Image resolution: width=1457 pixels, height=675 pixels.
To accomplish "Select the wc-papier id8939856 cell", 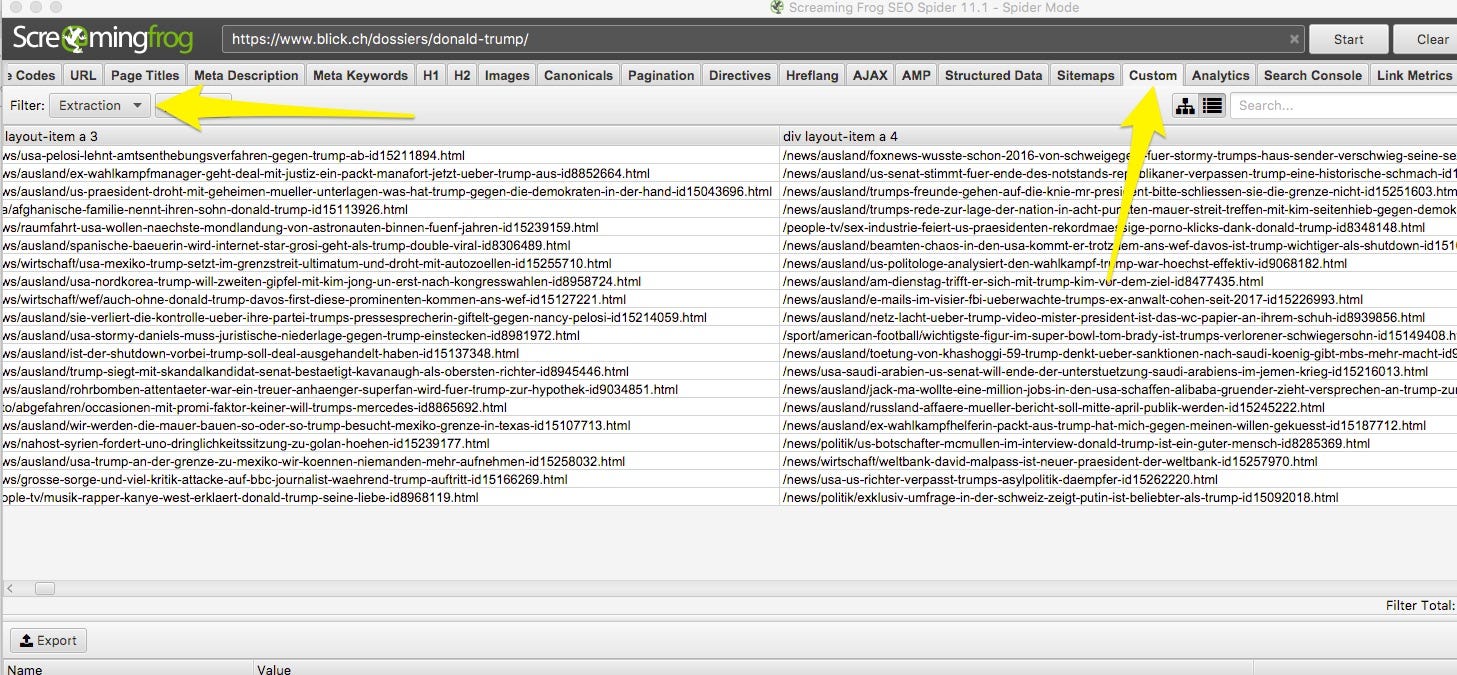I will pyautogui.click(x=1118, y=317).
